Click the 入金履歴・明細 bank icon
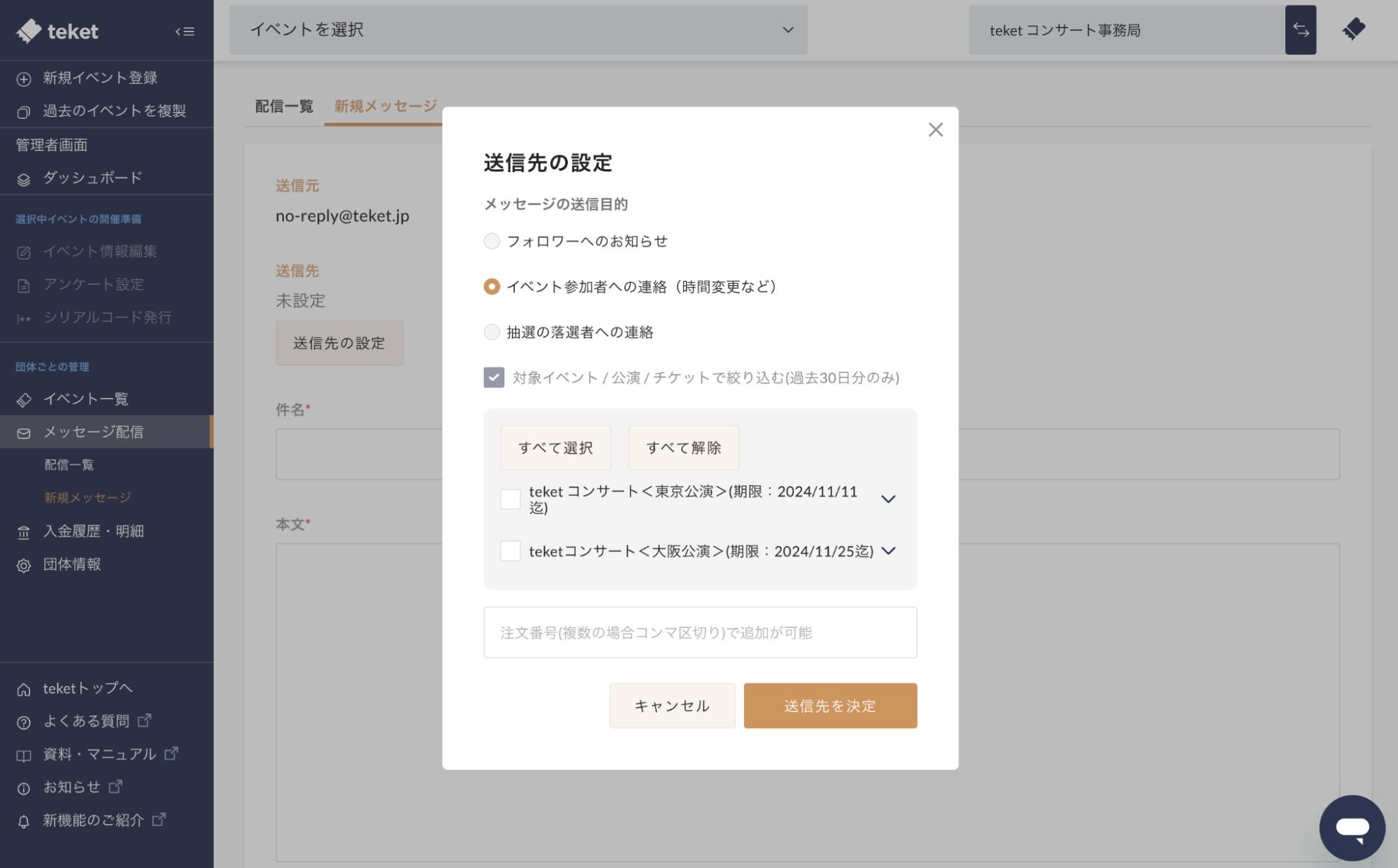This screenshot has height=868, width=1398. pyautogui.click(x=24, y=532)
